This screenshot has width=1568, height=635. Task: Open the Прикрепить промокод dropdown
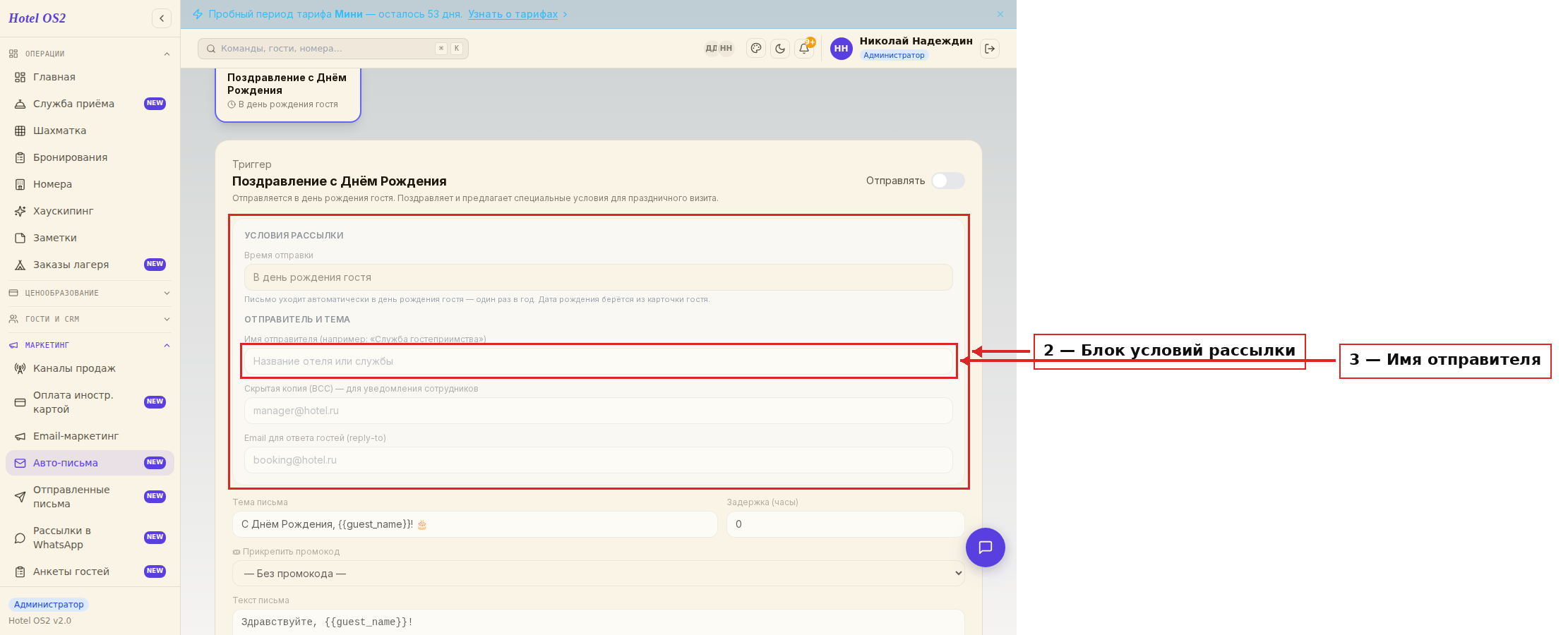click(599, 574)
